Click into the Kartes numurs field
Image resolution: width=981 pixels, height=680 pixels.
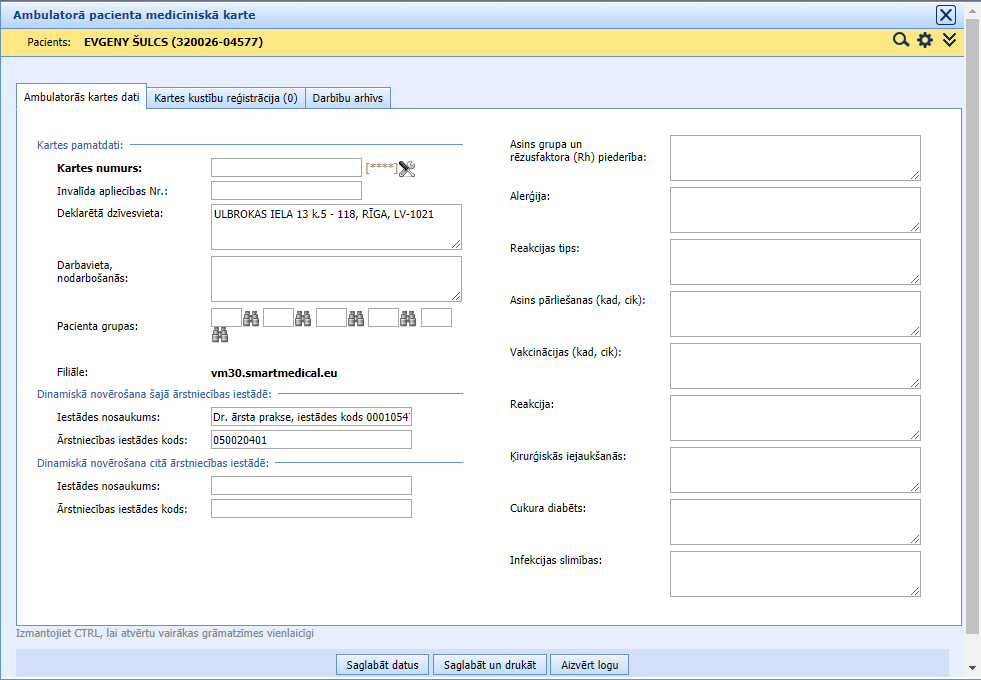coord(286,167)
